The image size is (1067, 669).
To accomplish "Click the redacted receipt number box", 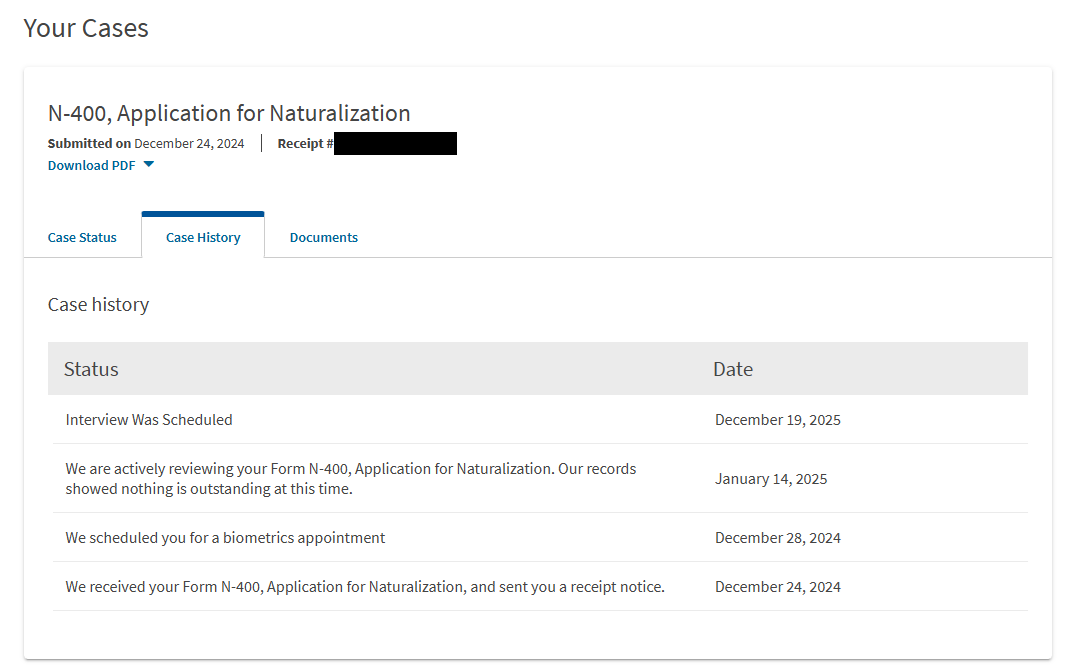I will (x=395, y=144).
